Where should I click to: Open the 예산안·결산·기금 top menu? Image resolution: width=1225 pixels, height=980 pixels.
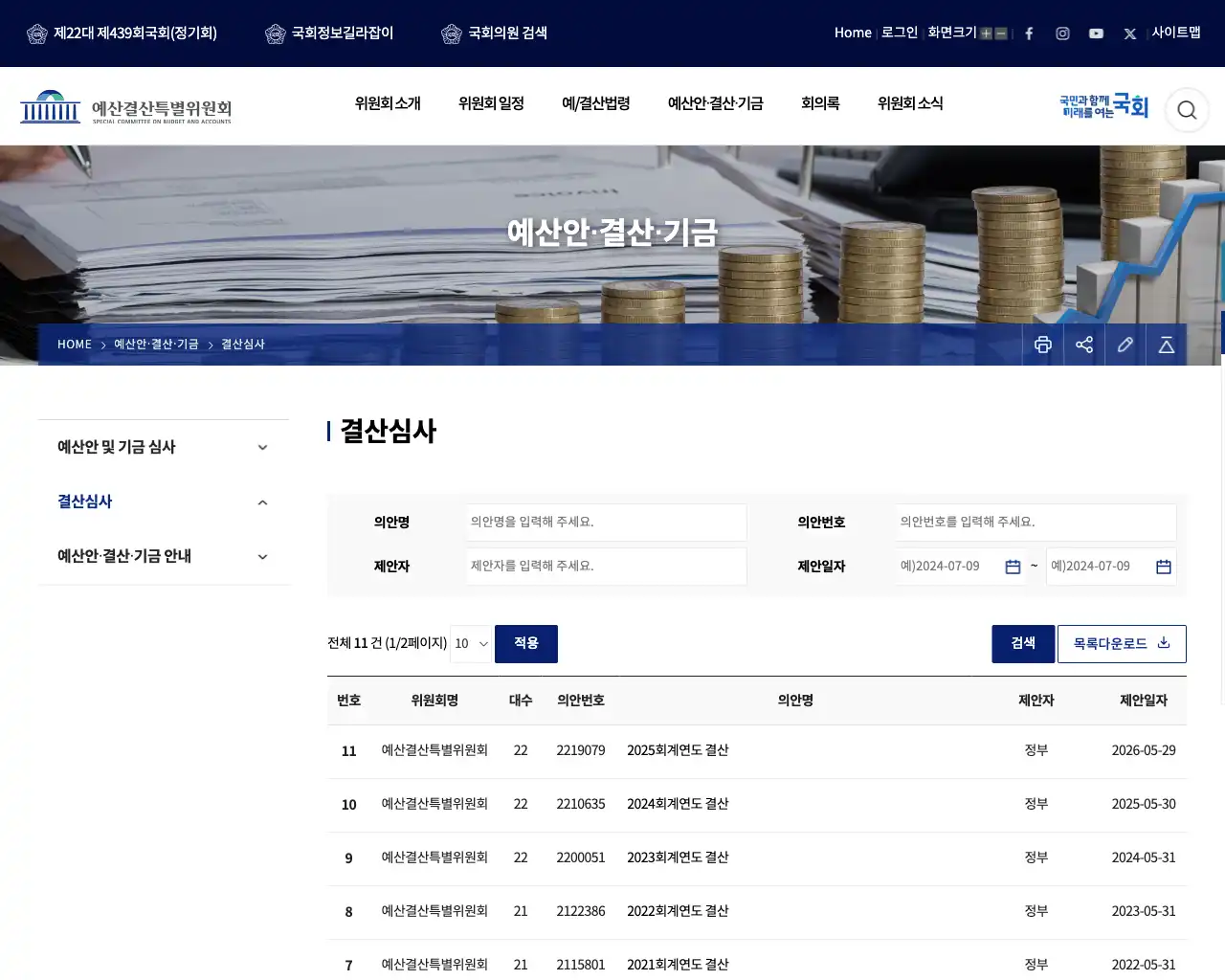tap(716, 103)
